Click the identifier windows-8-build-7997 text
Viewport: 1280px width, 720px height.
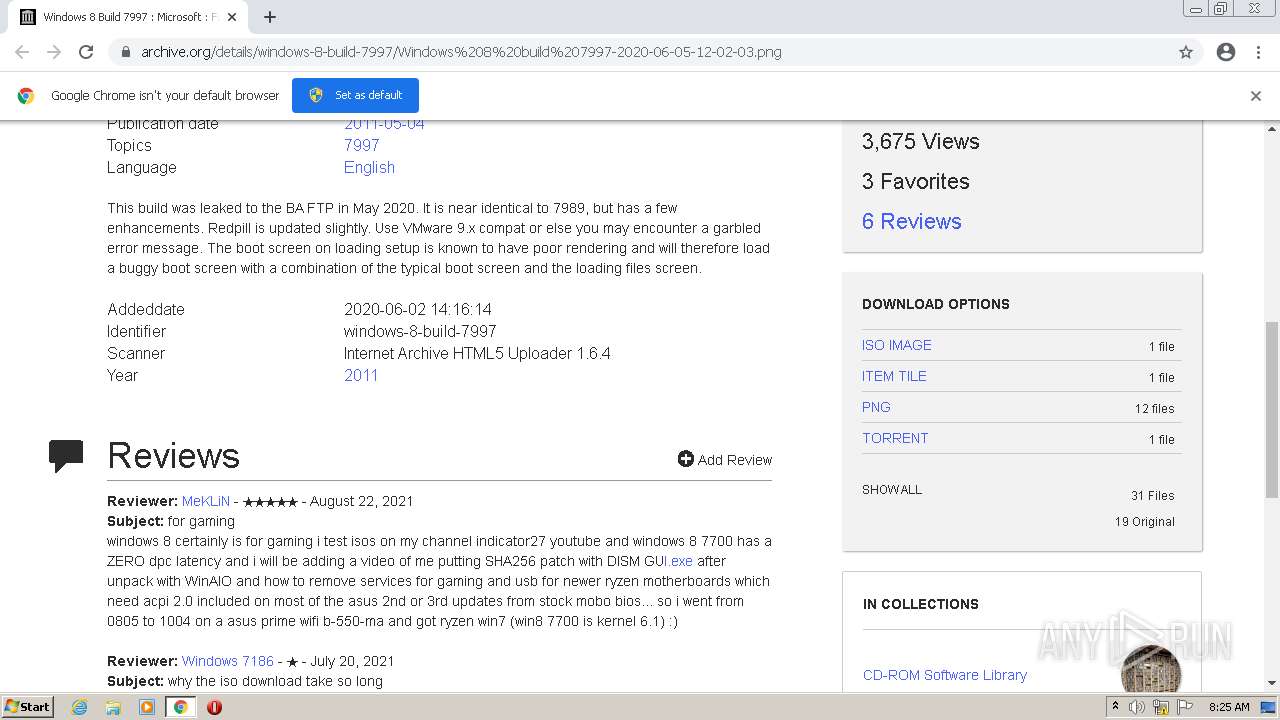pos(420,331)
